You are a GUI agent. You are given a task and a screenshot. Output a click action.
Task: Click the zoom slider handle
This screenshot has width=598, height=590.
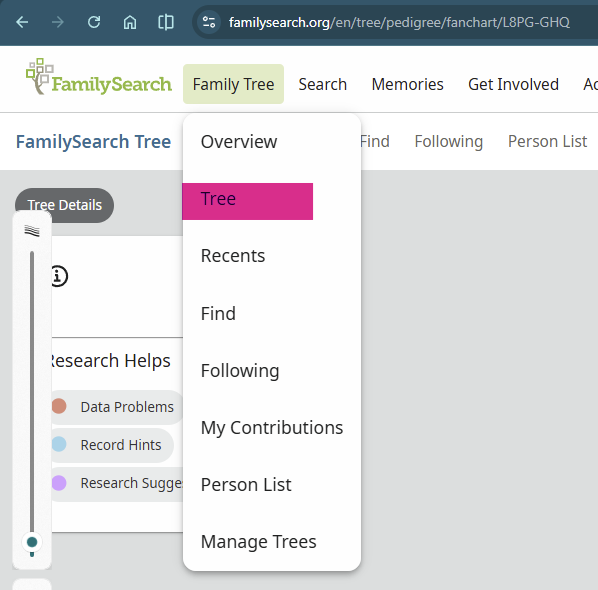coord(32,542)
